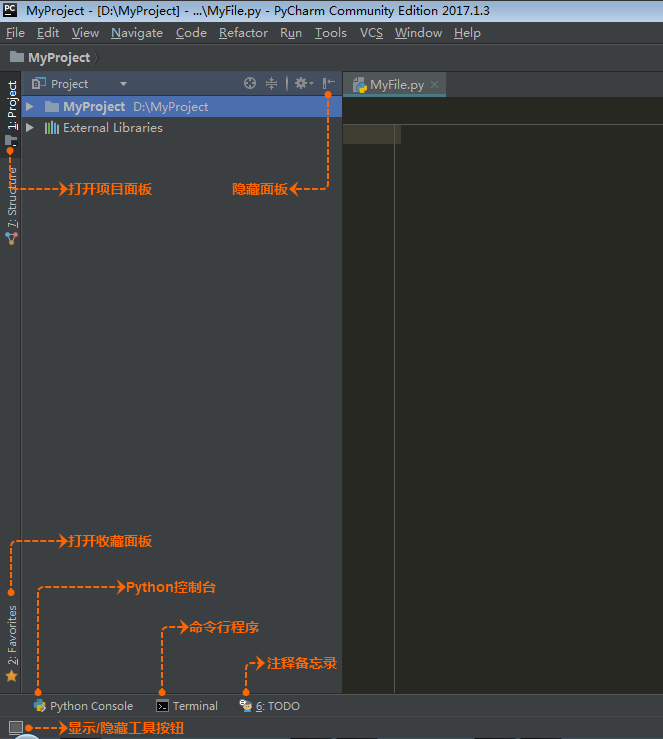Open the Tools menu
The height and width of the screenshot is (739, 663).
click(x=330, y=33)
